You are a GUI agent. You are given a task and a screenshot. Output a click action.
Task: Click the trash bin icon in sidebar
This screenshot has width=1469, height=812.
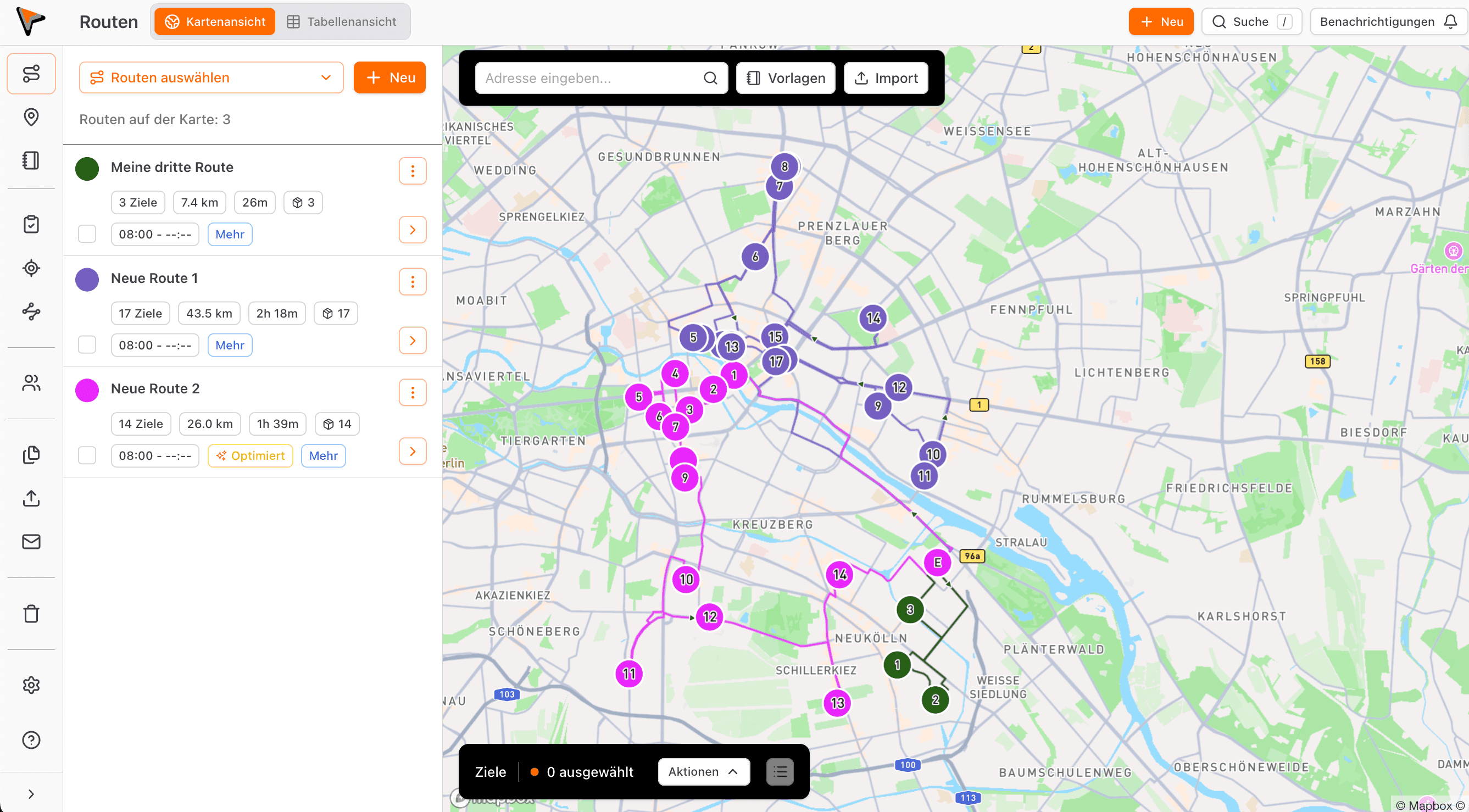coord(31,614)
